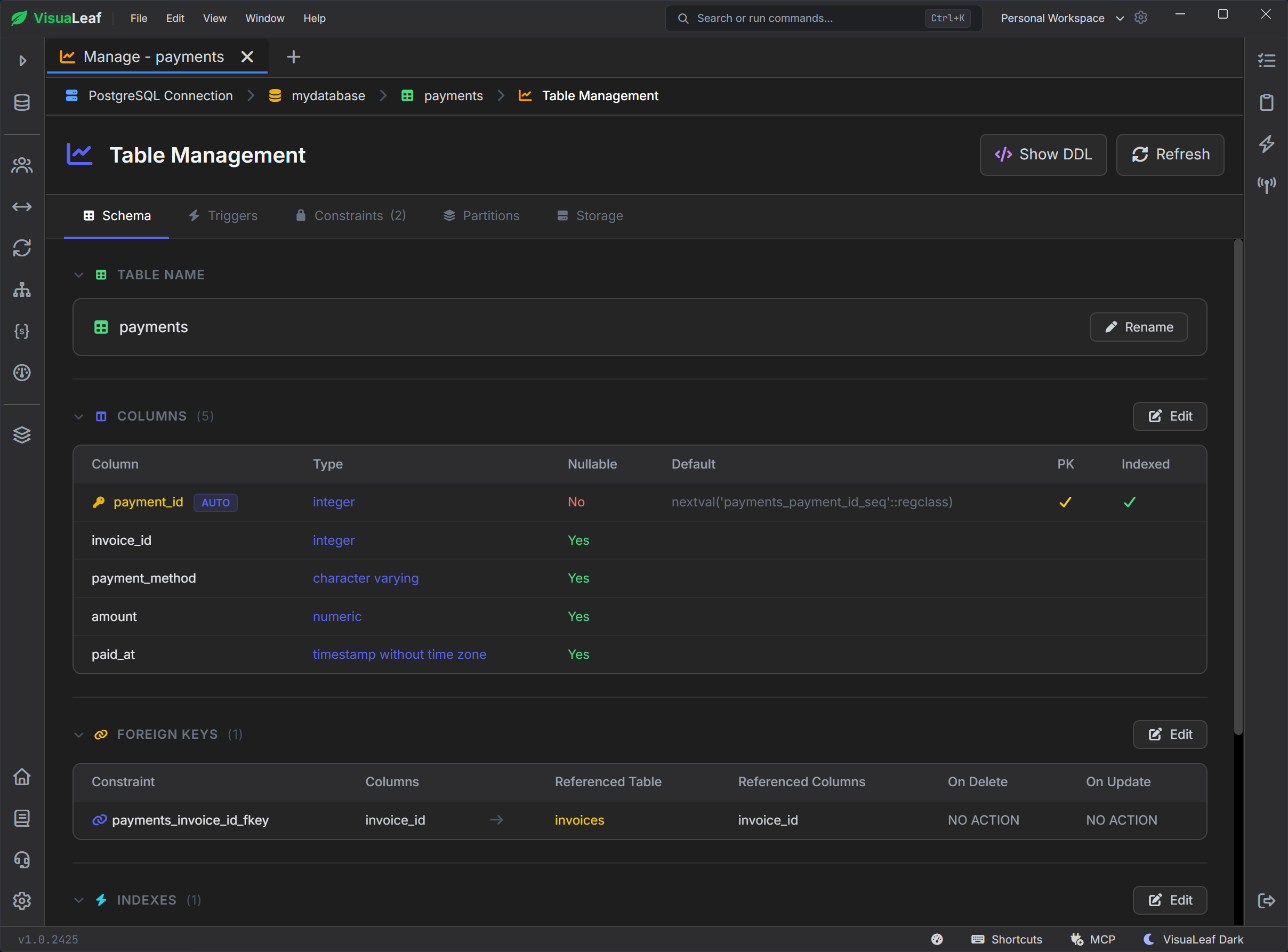This screenshot has width=1288, height=952.
Task: Click the left-right arrows transfer icon in sidebar
Action: pos(22,207)
